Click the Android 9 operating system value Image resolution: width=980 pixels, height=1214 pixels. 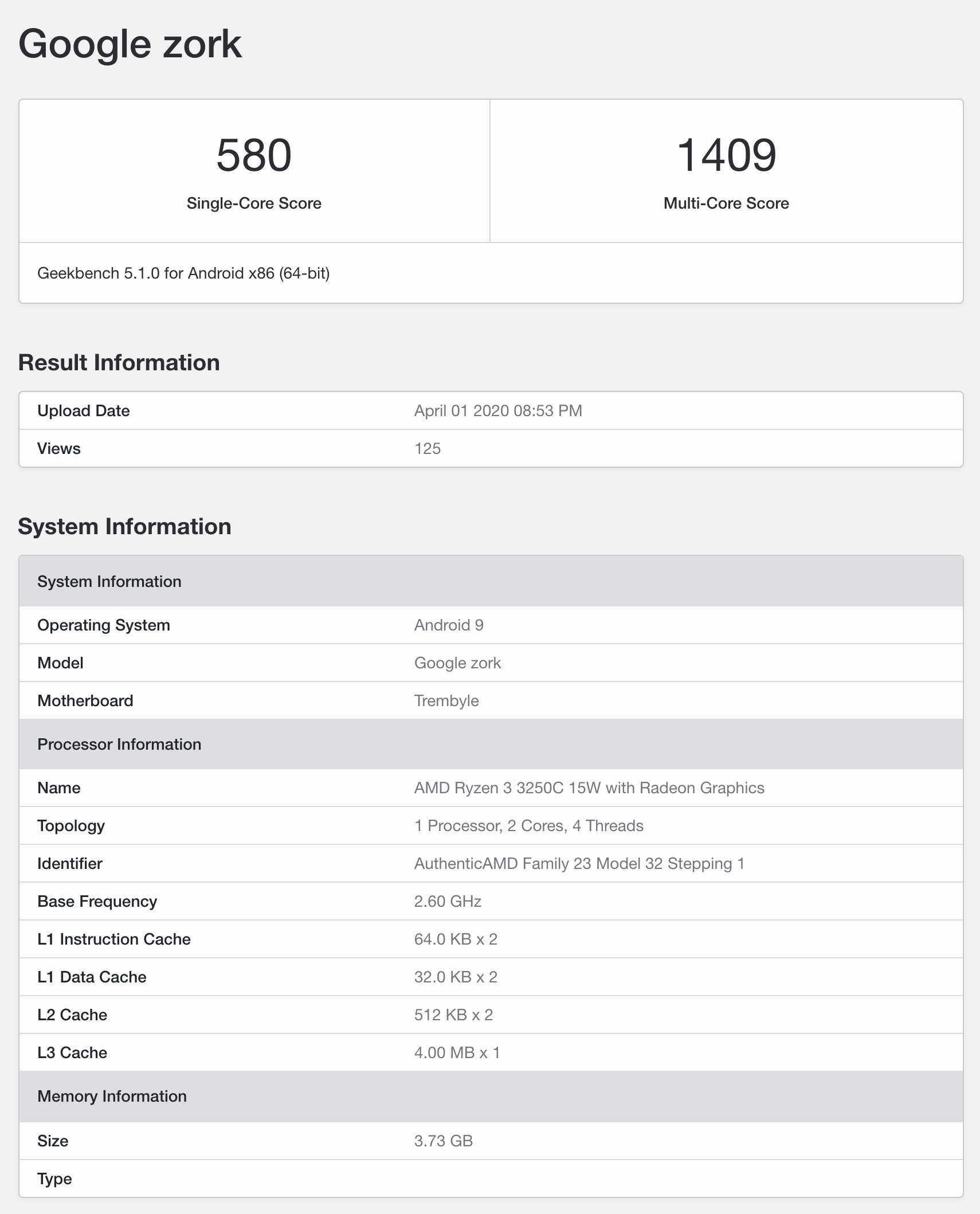click(x=449, y=625)
